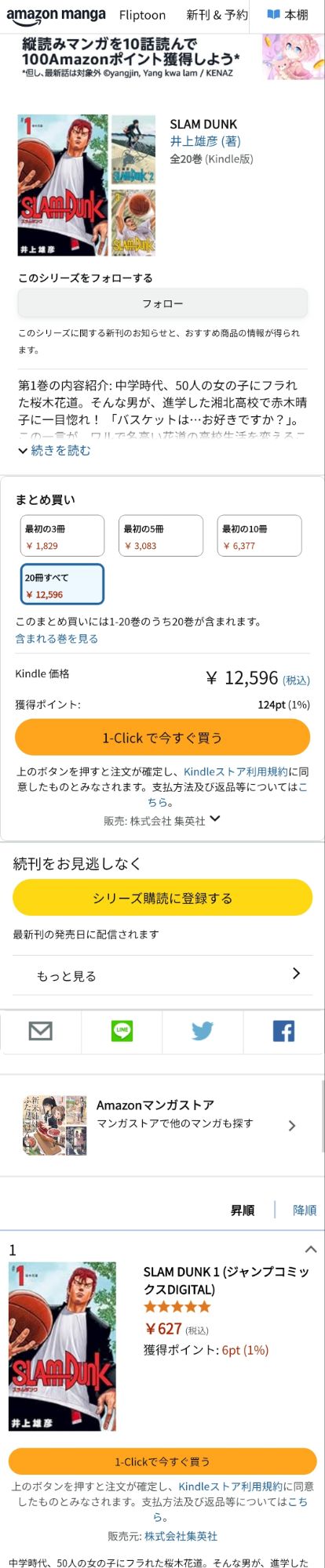Share on LINE with green icon
The height and width of the screenshot is (1568, 325).
click(122, 1031)
